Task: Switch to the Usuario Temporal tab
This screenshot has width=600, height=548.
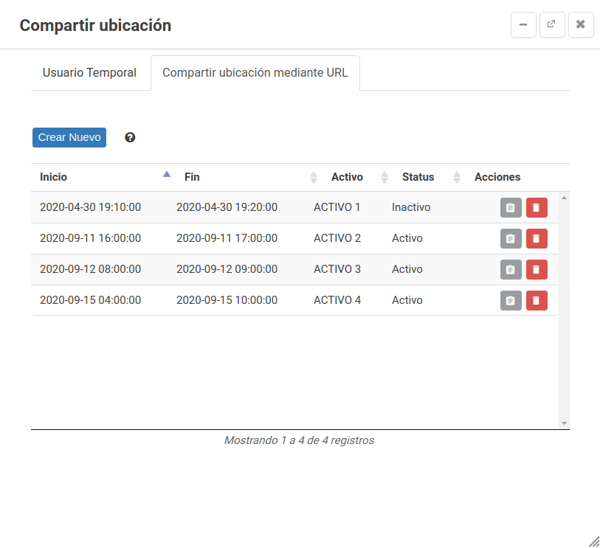Action: click(x=90, y=73)
